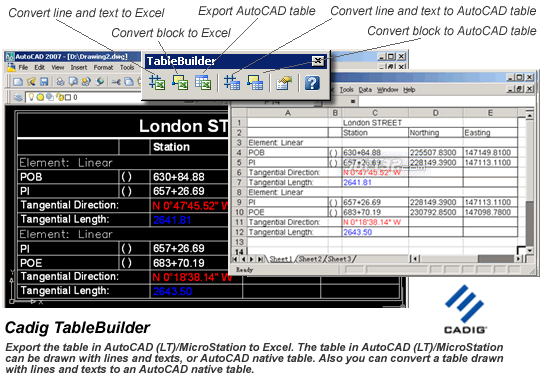Open the layer 0 dropdown list
The image size is (540, 380).
83,97
